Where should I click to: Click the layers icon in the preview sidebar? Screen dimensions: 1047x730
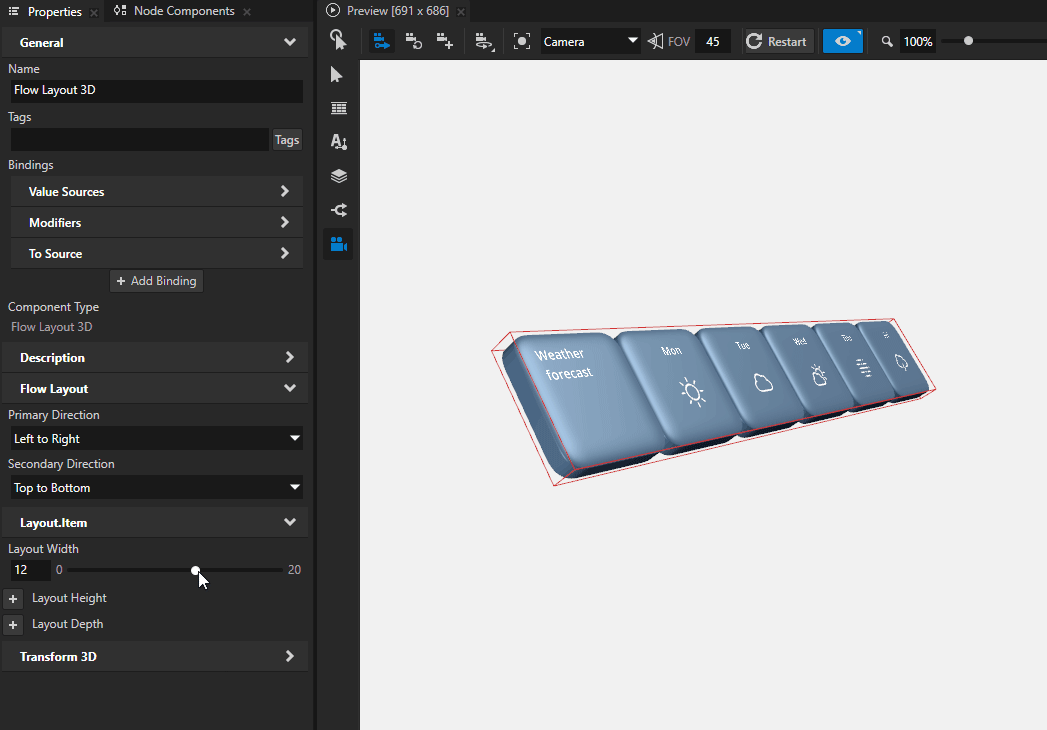(338, 175)
